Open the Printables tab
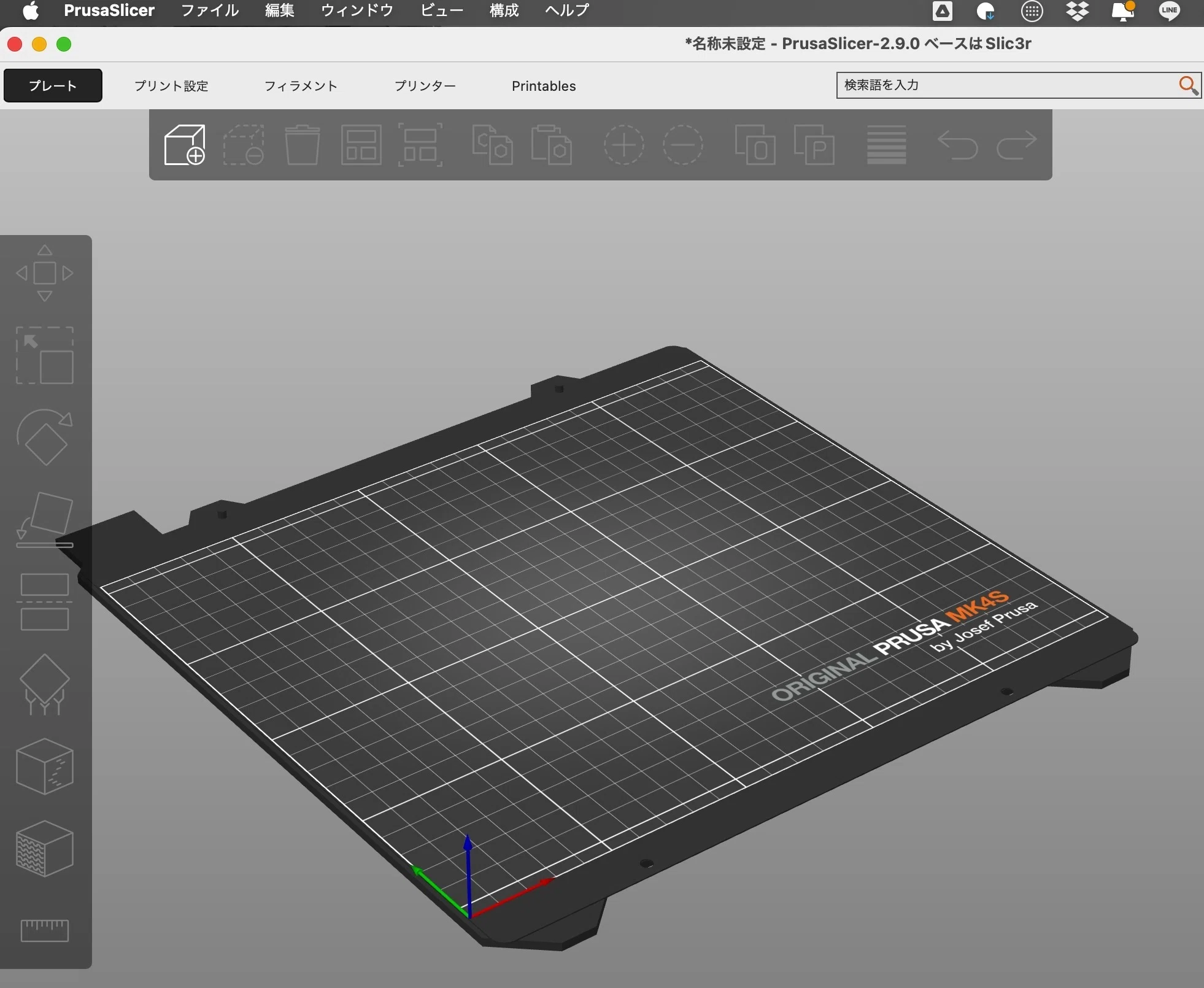This screenshot has width=1204, height=988. pyautogui.click(x=544, y=86)
